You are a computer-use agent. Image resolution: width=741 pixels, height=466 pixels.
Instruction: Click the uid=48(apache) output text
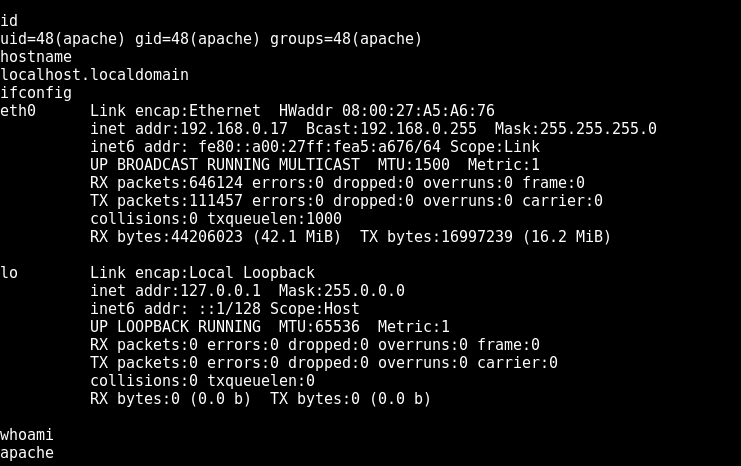[x=63, y=39]
